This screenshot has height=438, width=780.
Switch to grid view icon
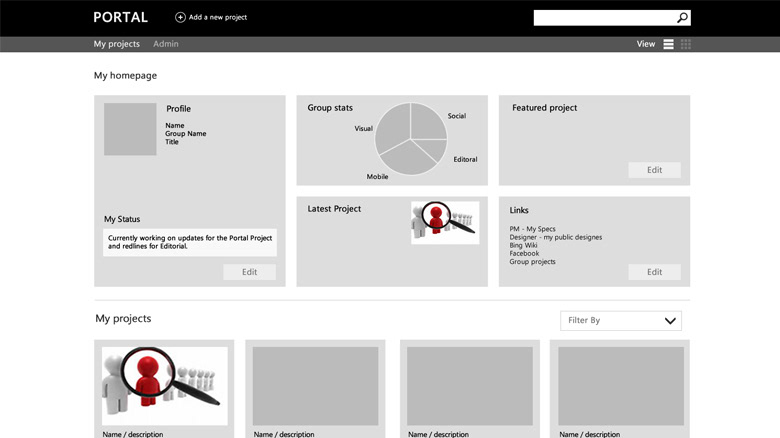tap(685, 44)
